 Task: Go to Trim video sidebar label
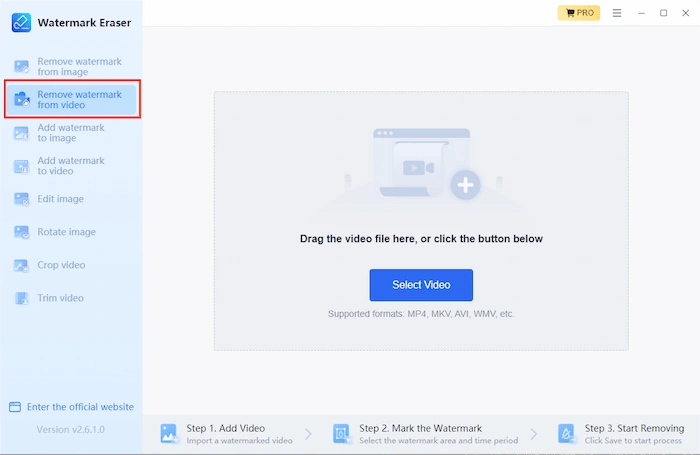pos(61,298)
